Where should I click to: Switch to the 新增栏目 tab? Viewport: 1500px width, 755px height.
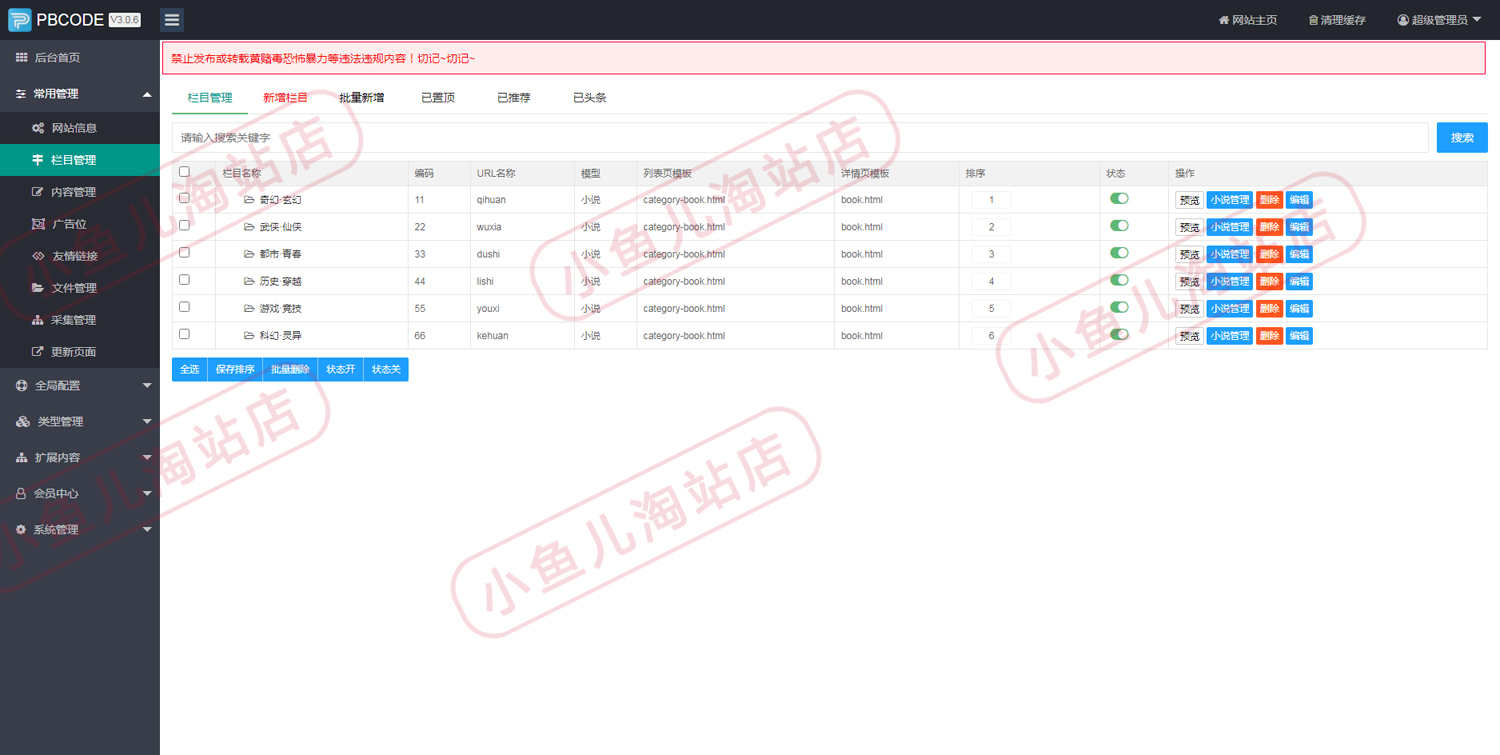pos(285,98)
